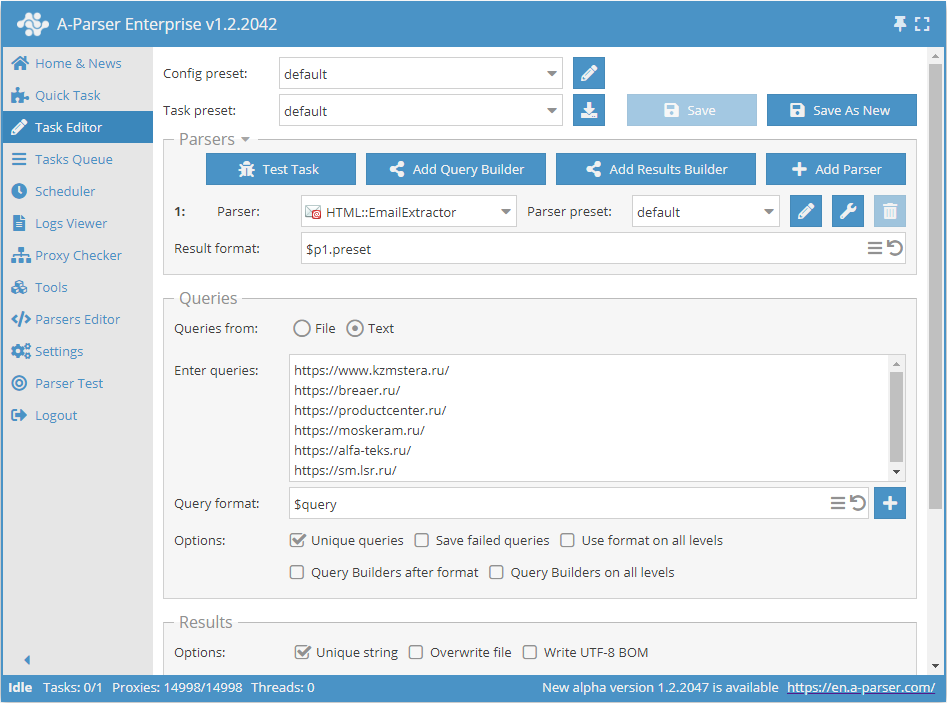Click the wrench icon for parser options
The image size is (947, 703).
848,212
